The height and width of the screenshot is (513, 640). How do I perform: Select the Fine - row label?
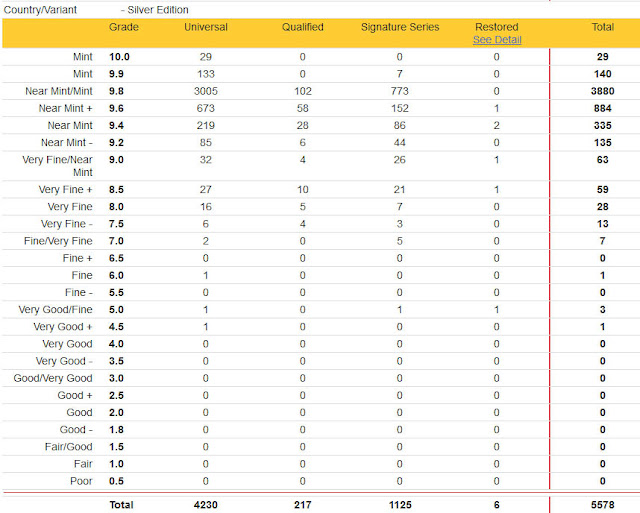pos(78,292)
